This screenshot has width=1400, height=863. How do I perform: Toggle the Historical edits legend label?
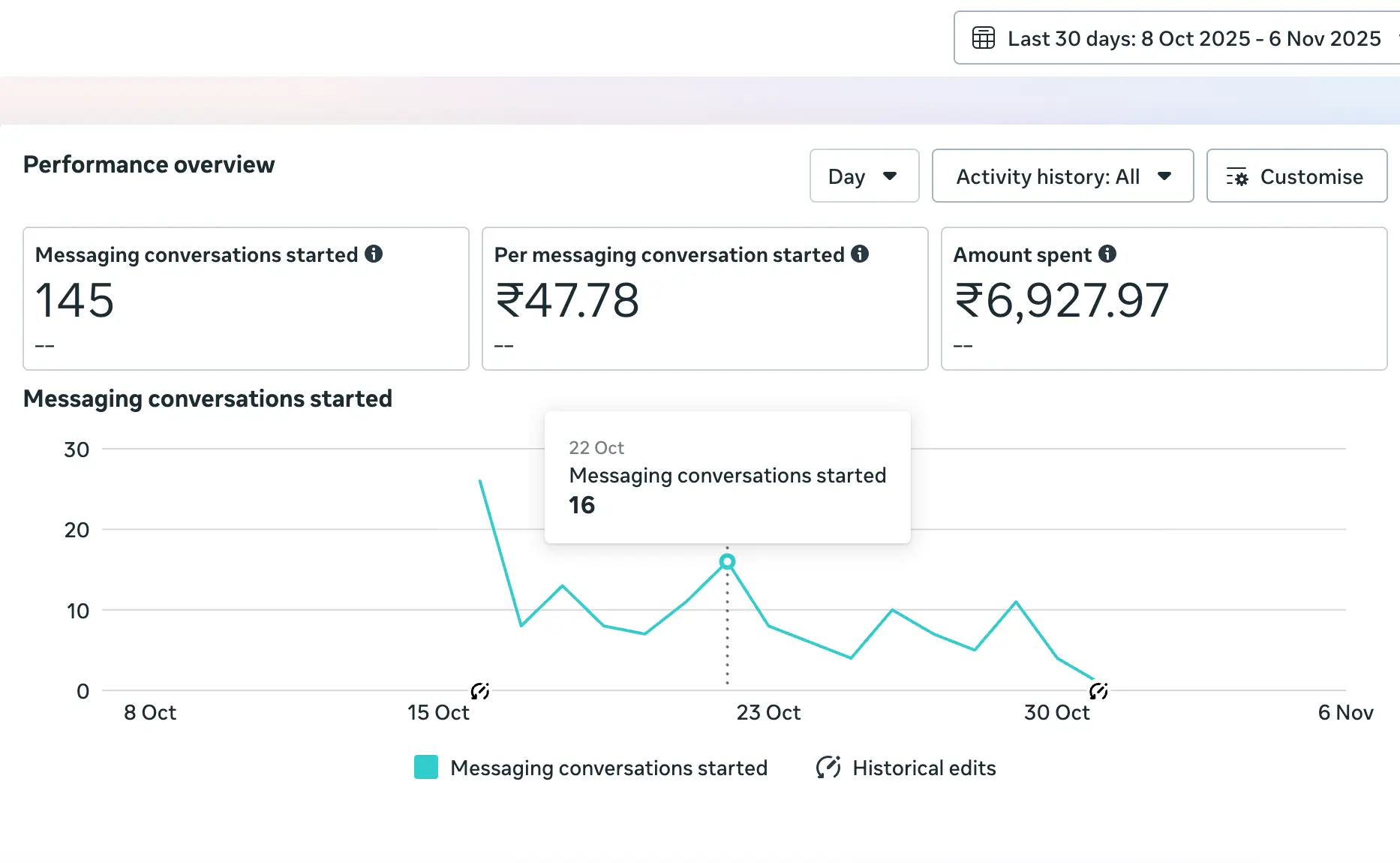(924, 768)
